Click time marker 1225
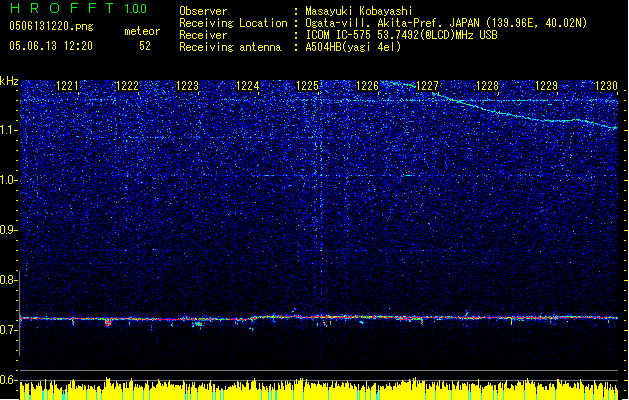629x400 pixels. click(x=307, y=86)
